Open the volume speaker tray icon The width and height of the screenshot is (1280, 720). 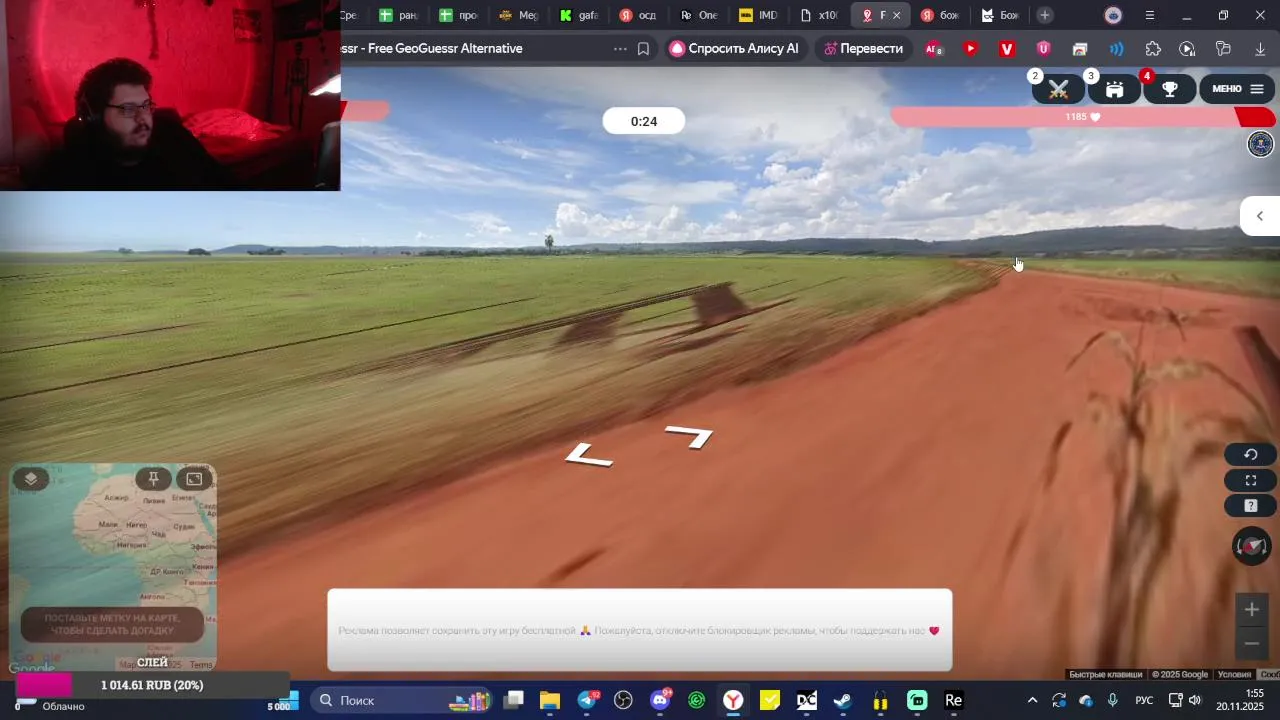(x=1194, y=700)
